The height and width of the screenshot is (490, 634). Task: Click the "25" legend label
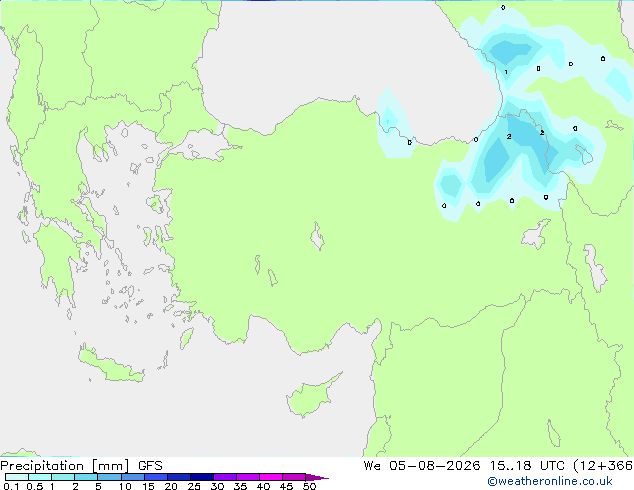click(194, 486)
